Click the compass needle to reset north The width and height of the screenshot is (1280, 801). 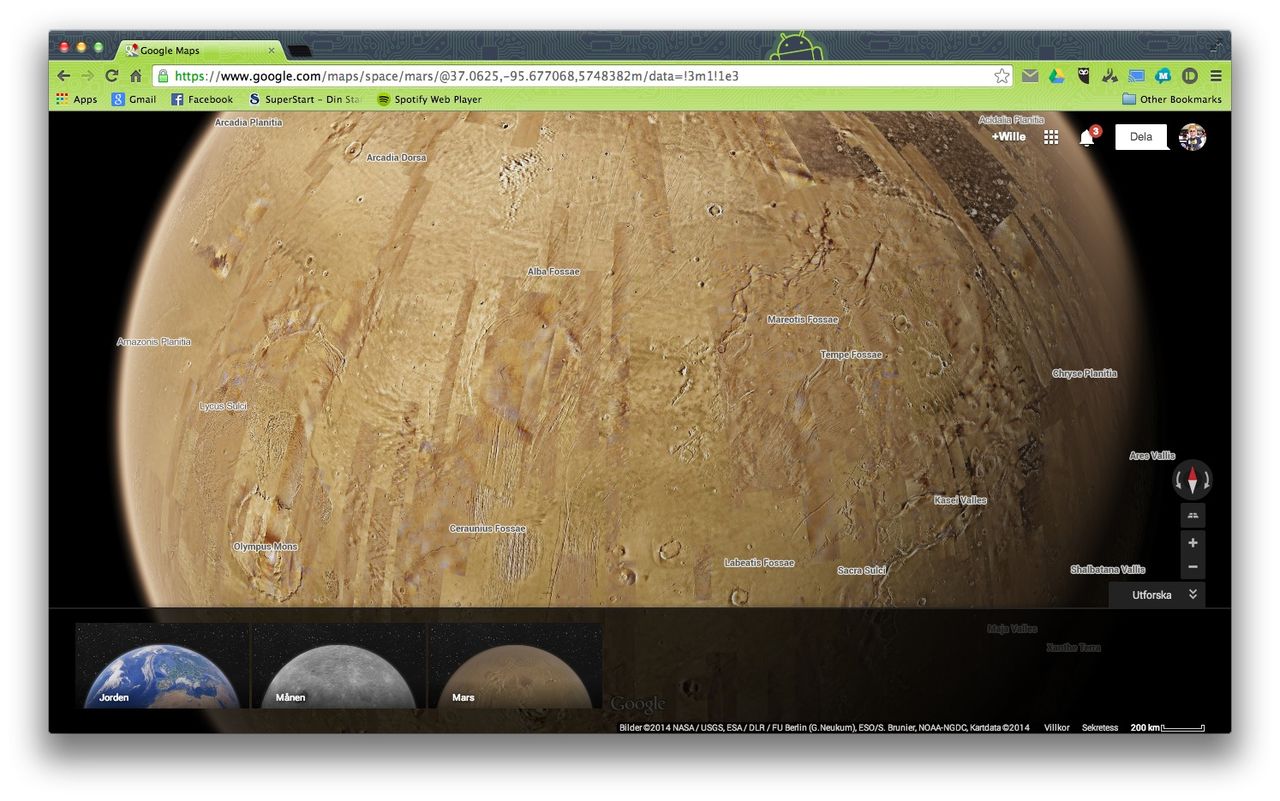coord(1192,479)
